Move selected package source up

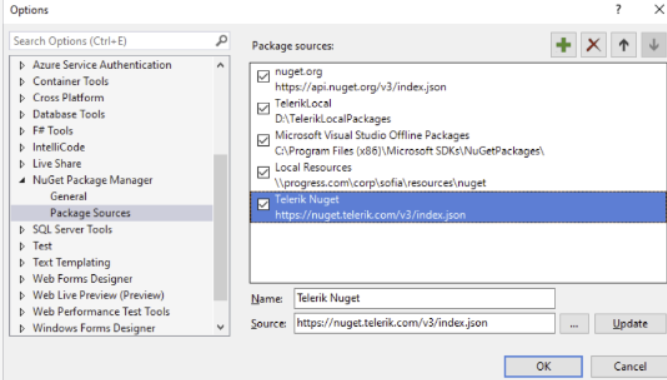[x=624, y=45]
